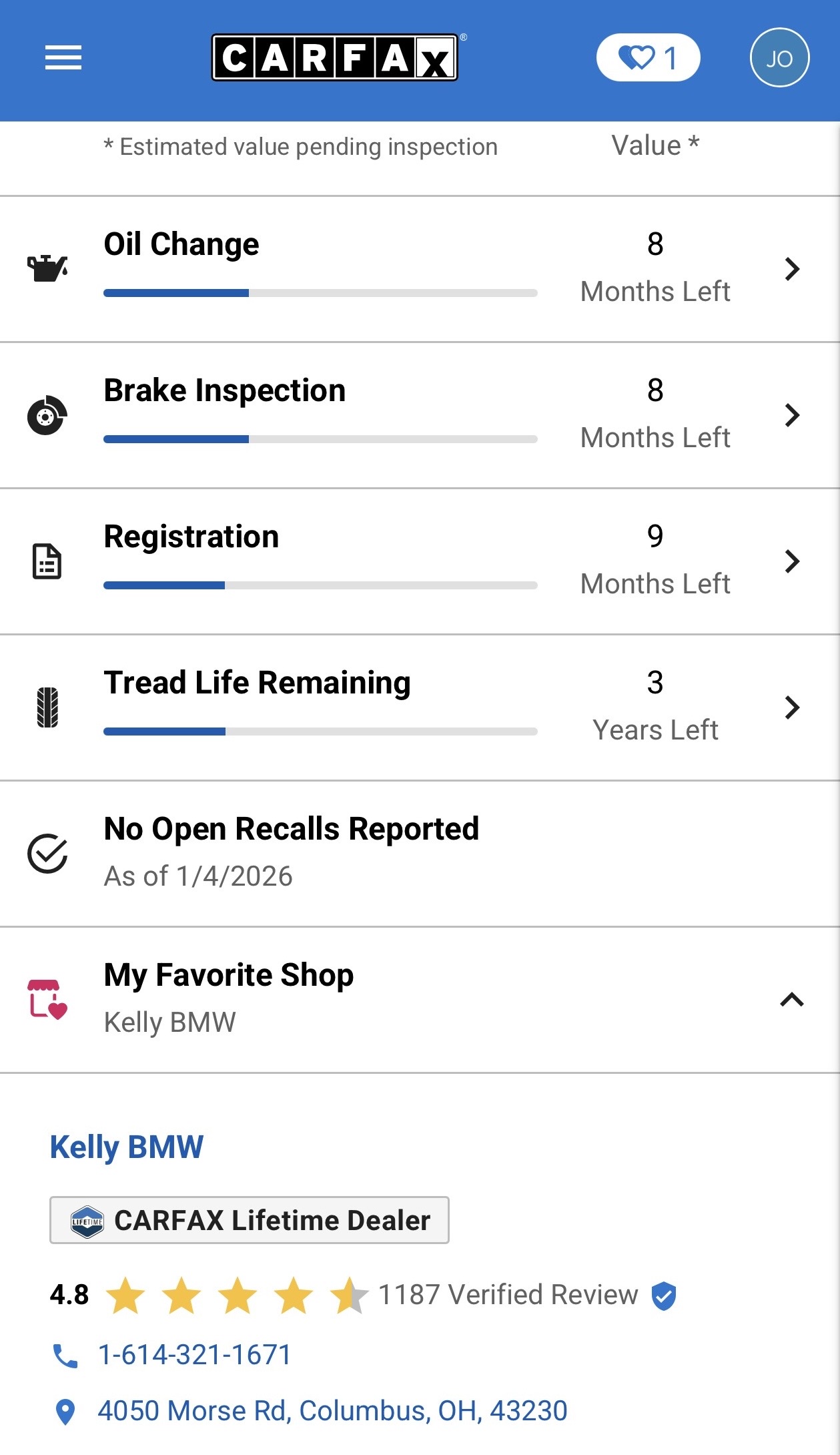This screenshot has width=840, height=1455.
Task: Click the recalls checkmark circle icon
Action: click(x=47, y=853)
